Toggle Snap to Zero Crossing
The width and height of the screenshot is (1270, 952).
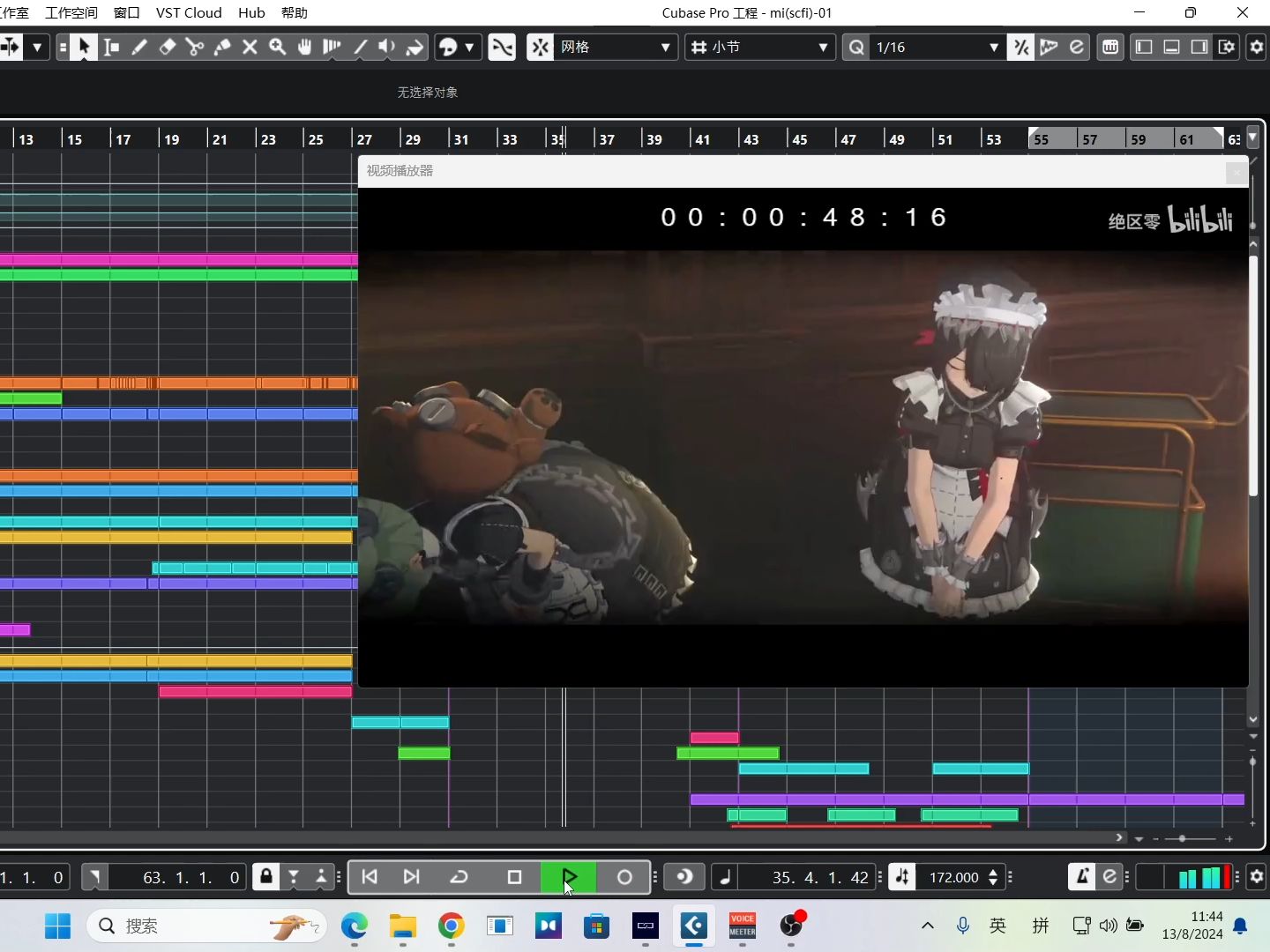coord(502,47)
